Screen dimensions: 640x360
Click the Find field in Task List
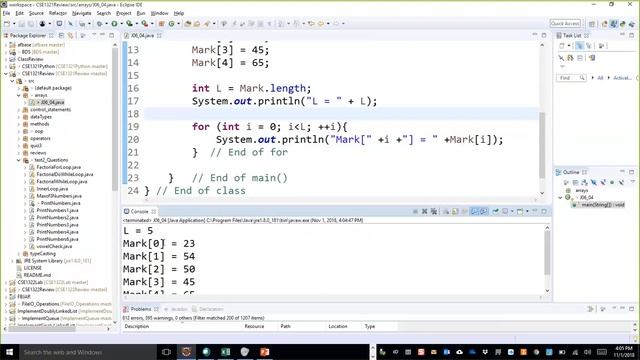pos(571,78)
